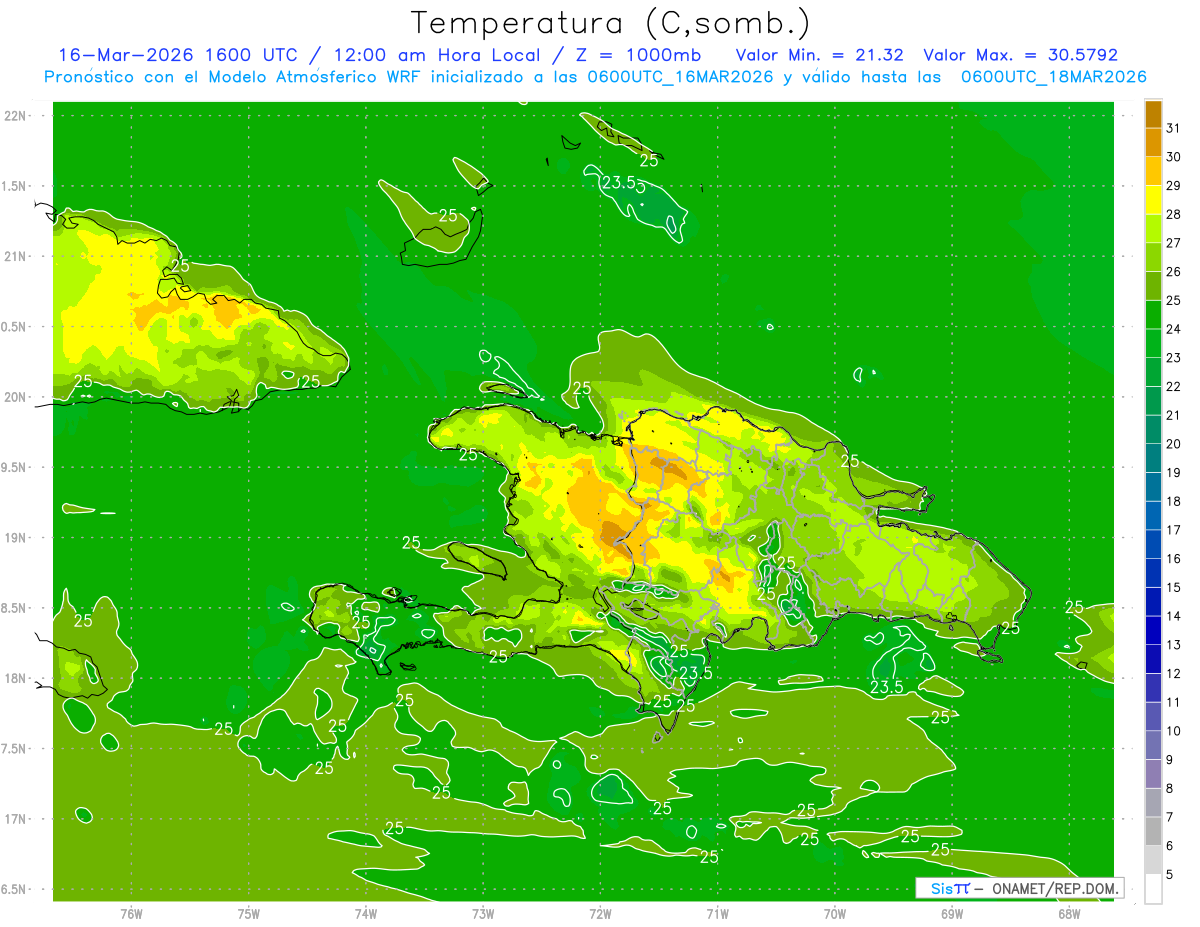This screenshot has width=1200, height=927.
Task: Click the legend value label '12'
Action: (1174, 674)
